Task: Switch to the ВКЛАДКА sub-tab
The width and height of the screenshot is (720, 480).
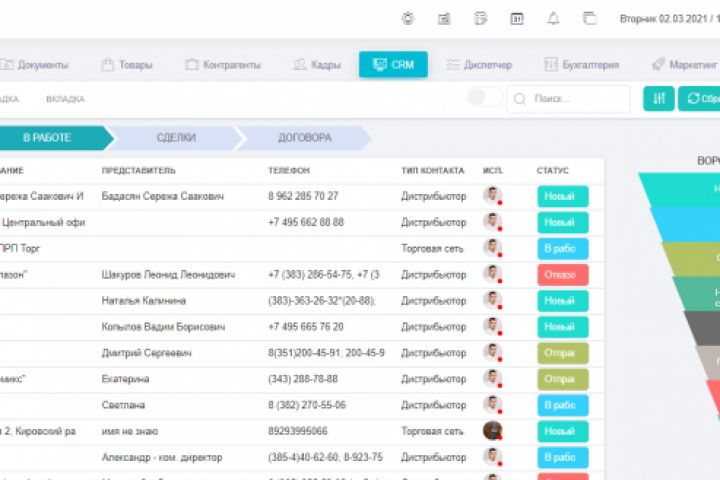Action: click(65, 99)
